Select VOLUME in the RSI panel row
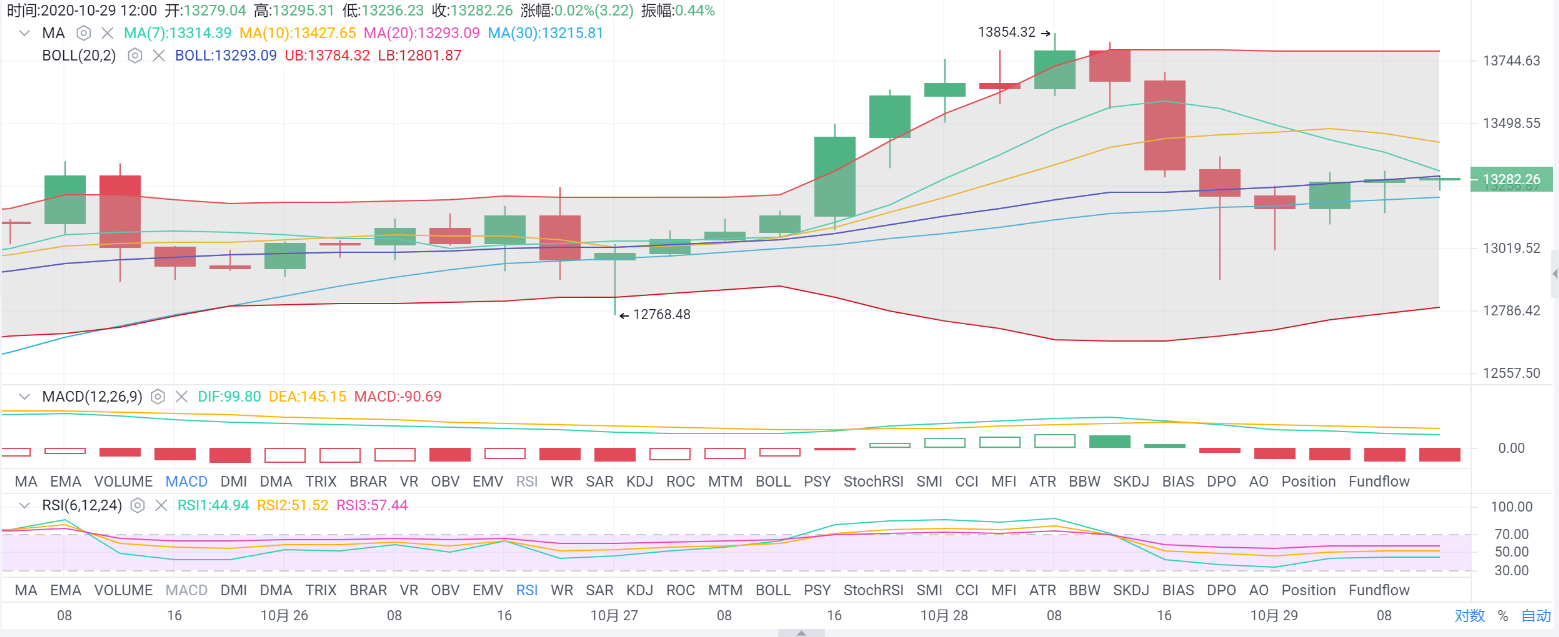Viewport: 1559px width, 637px height. (x=123, y=590)
